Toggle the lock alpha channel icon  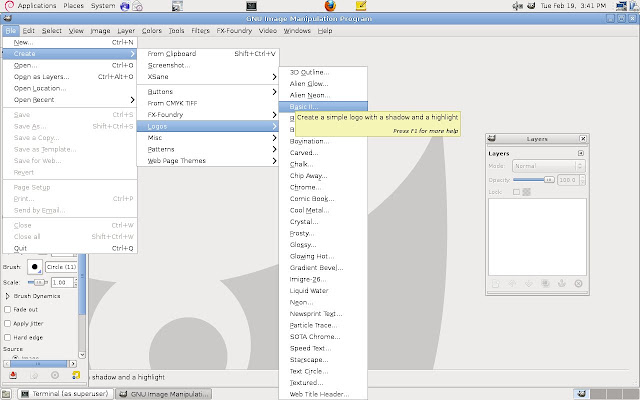click(x=527, y=192)
